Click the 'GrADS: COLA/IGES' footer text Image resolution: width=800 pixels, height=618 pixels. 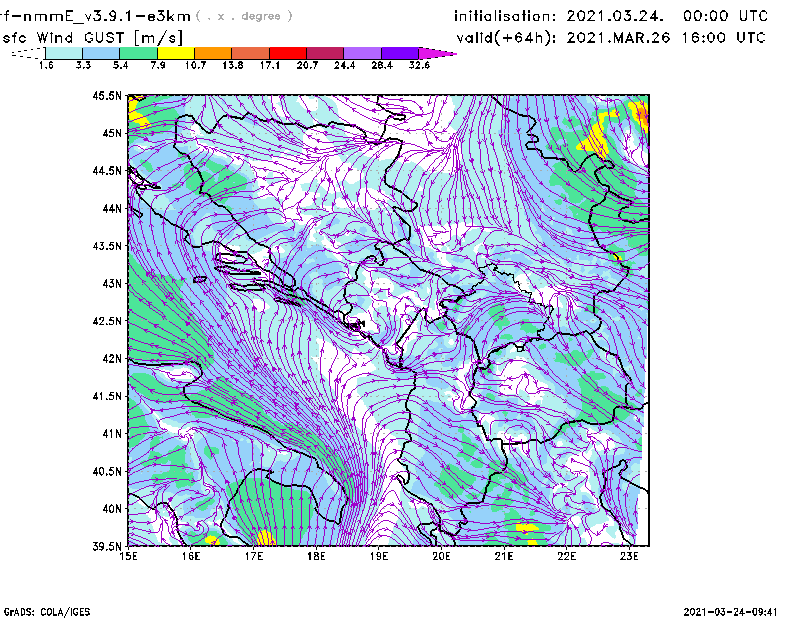tap(47, 612)
